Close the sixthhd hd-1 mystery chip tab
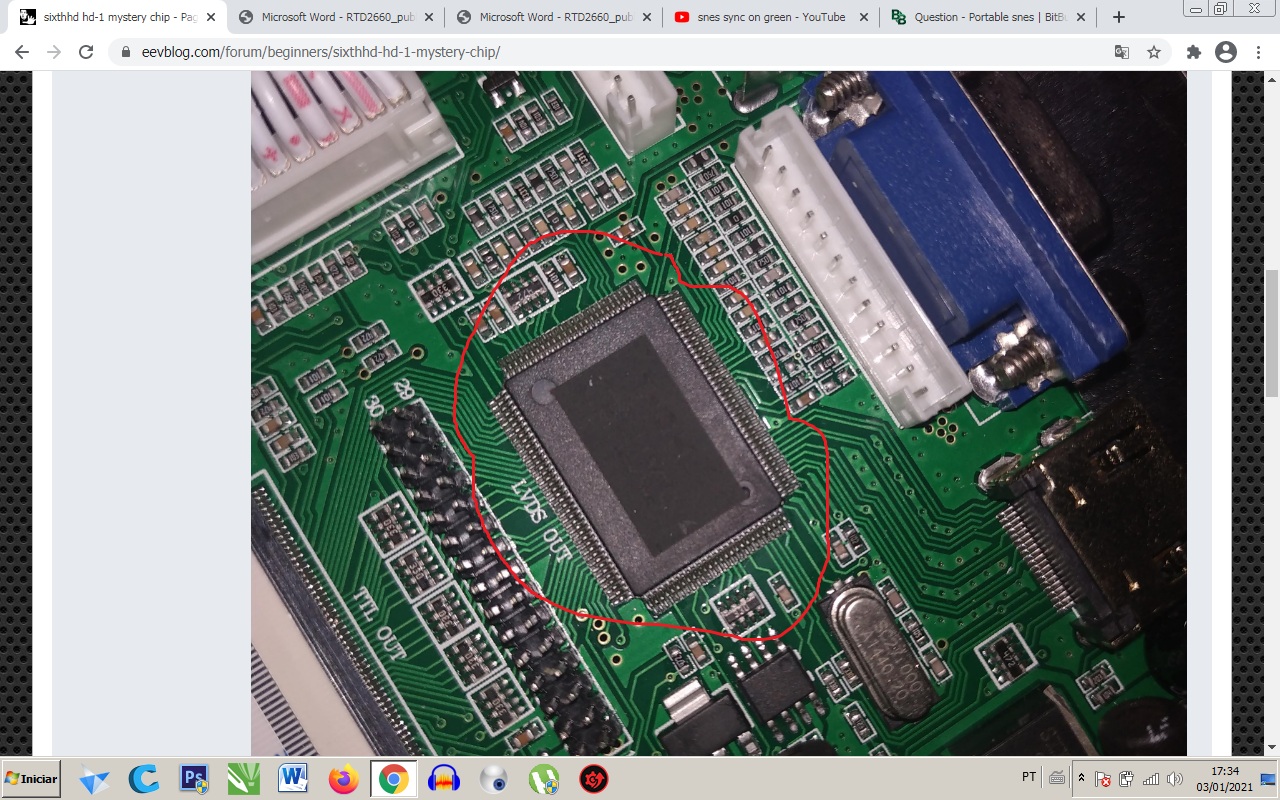1280x800 pixels. tap(210, 17)
